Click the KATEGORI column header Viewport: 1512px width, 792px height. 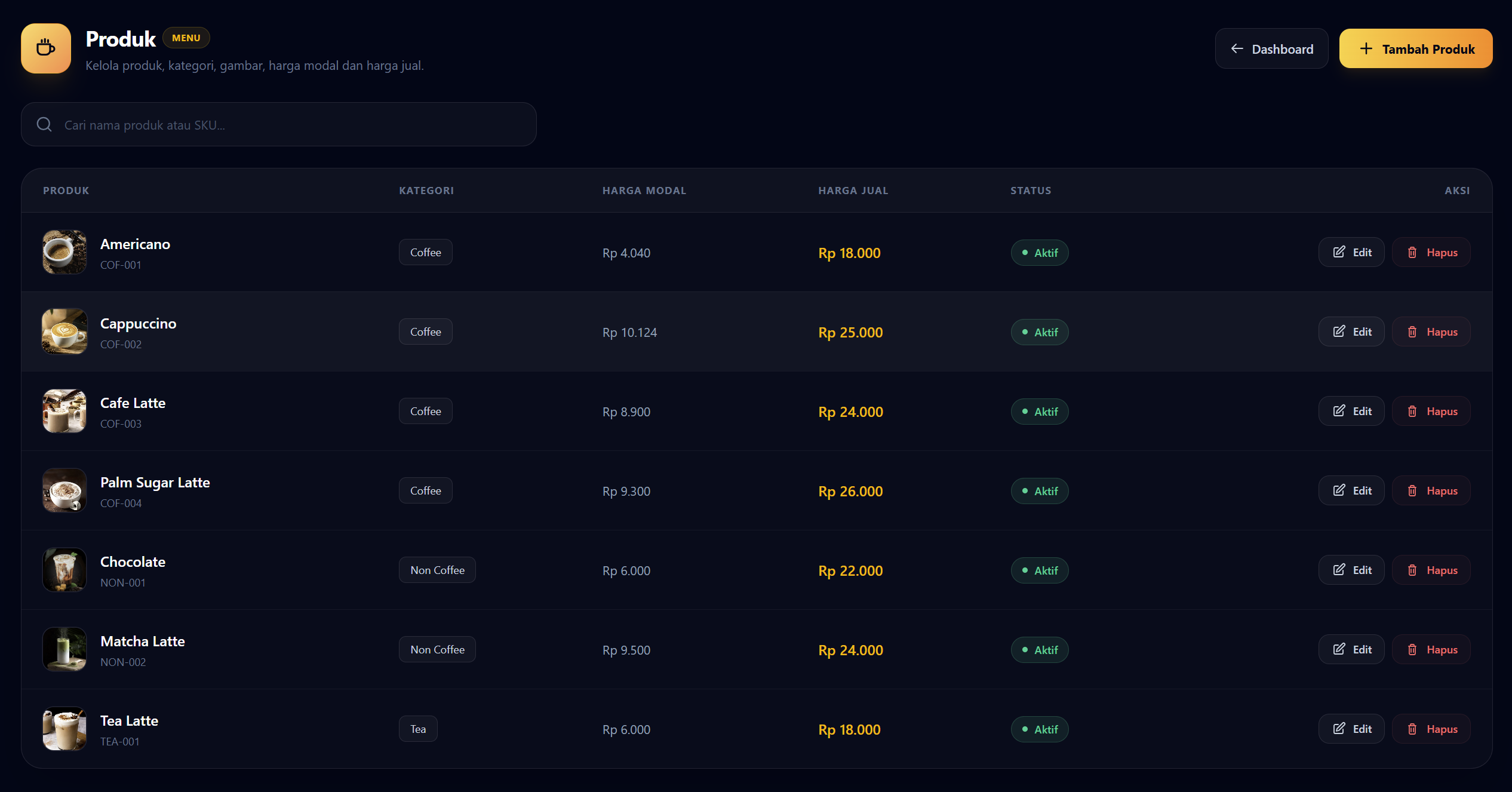tap(426, 191)
